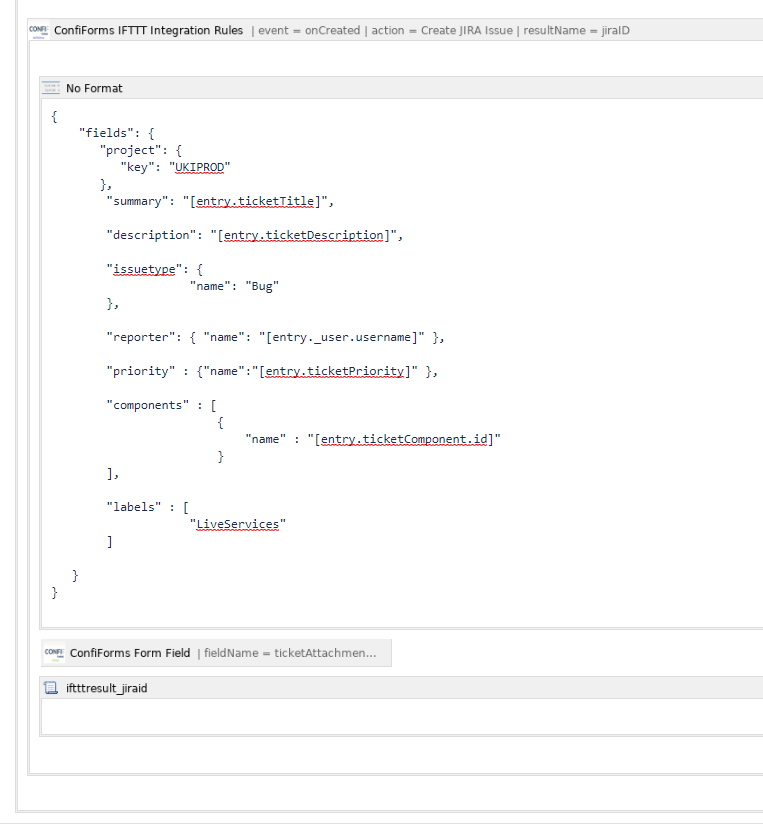Click the "components" key text
This screenshot has height=839, width=763.
point(148,405)
